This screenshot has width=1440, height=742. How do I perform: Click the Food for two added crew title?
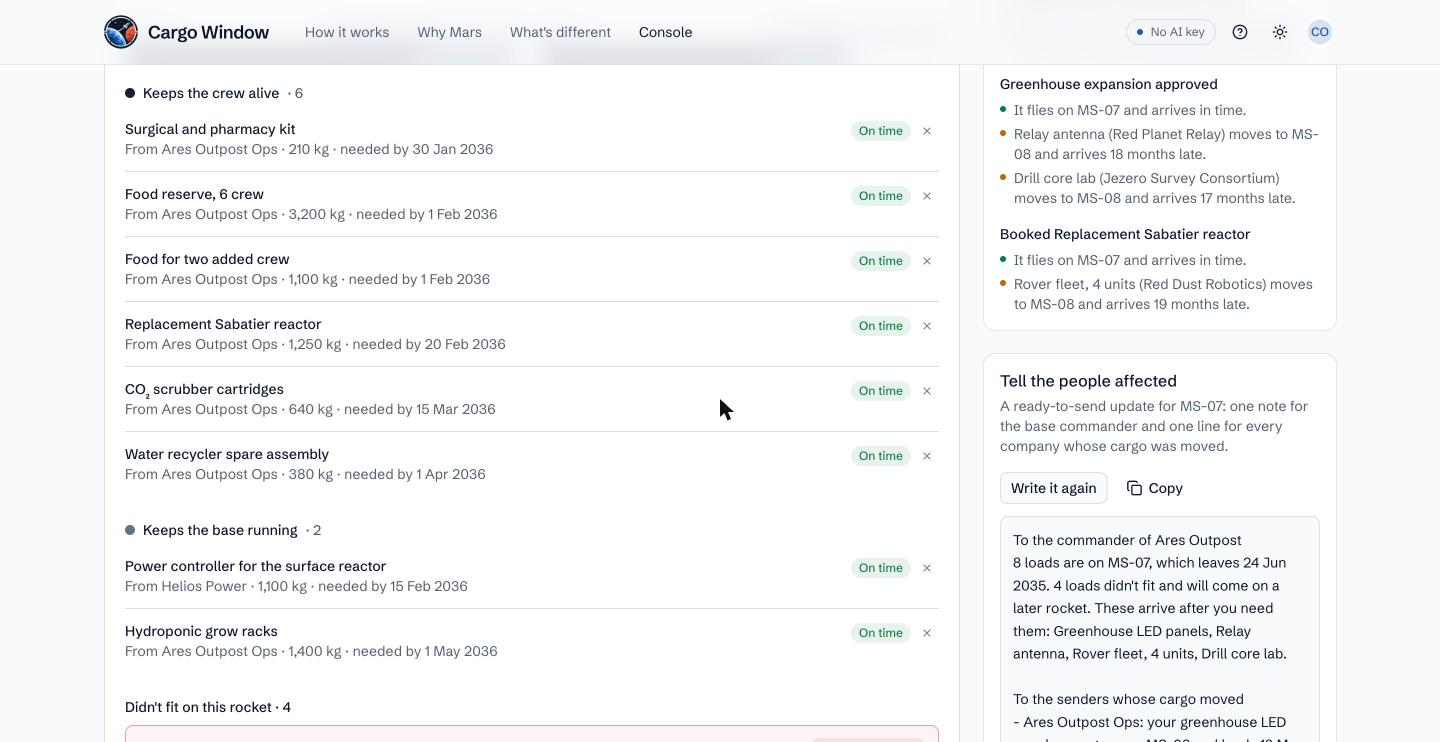207,259
